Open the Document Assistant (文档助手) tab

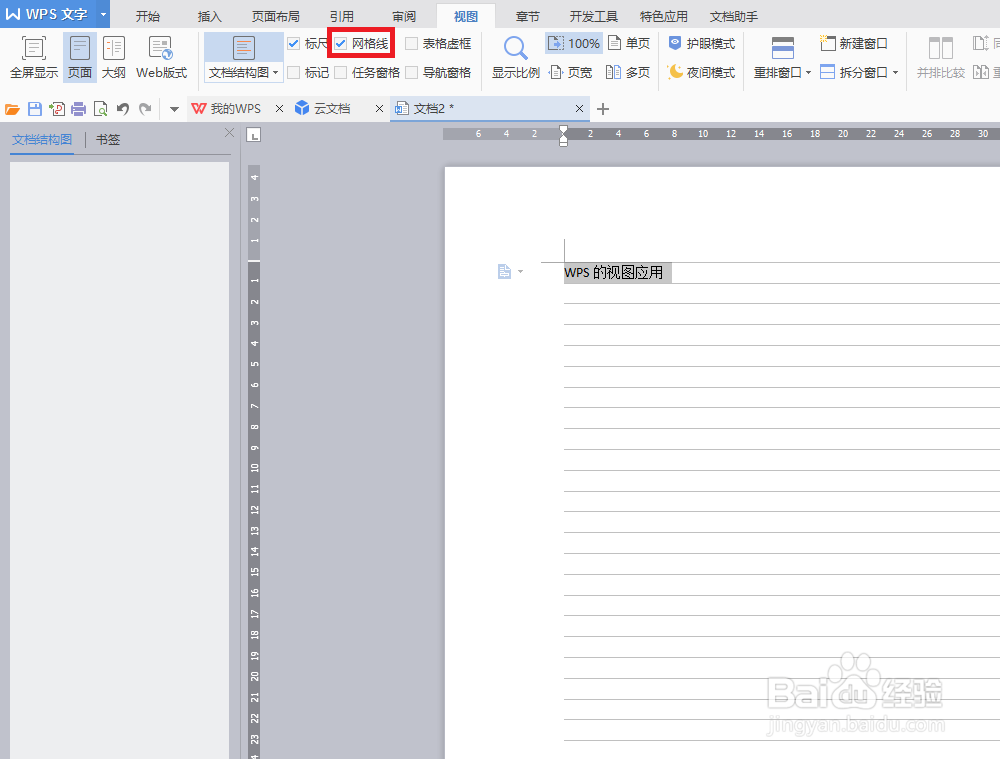[733, 16]
